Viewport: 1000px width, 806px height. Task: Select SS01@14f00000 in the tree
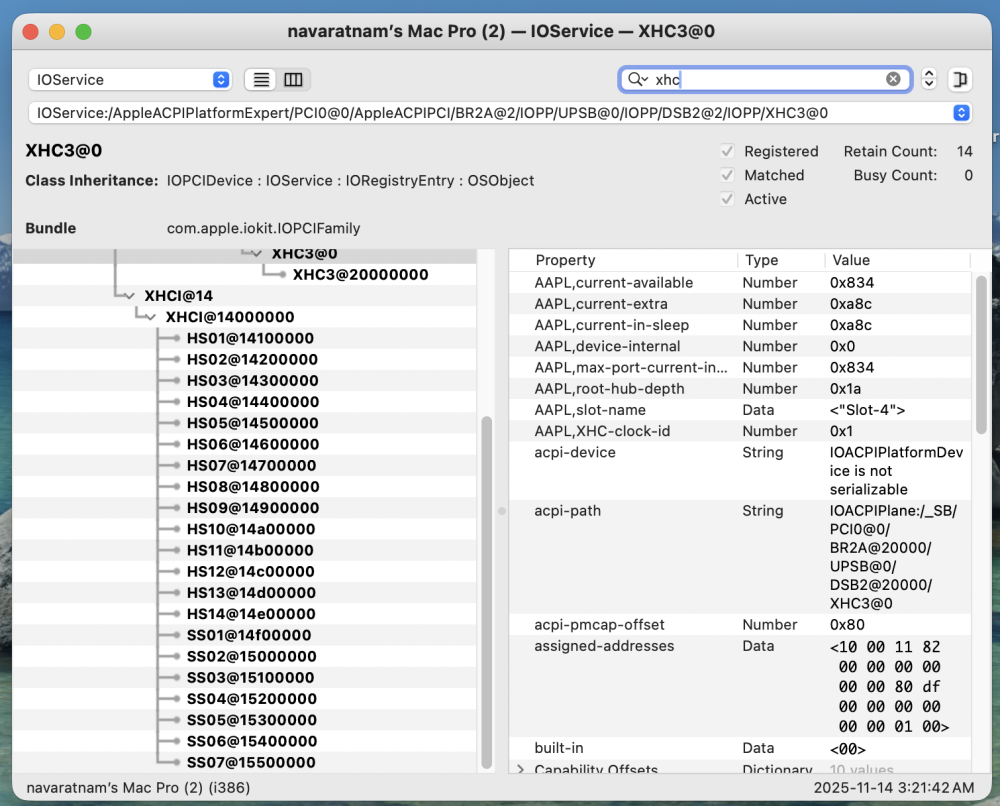point(249,635)
